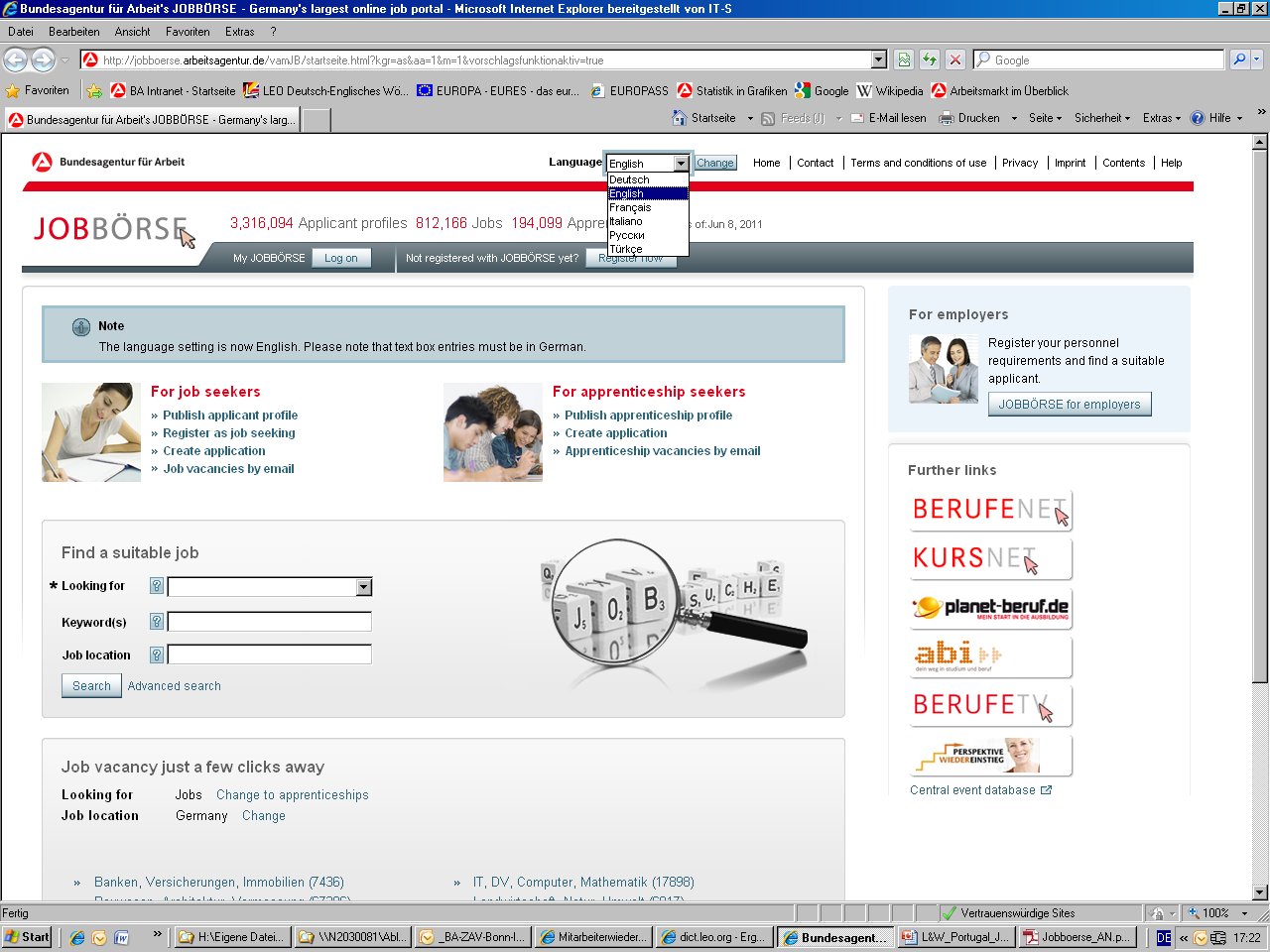Open the Favoriten menu in menu bar
The image size is (1270, 952).
tap(188, 32)
